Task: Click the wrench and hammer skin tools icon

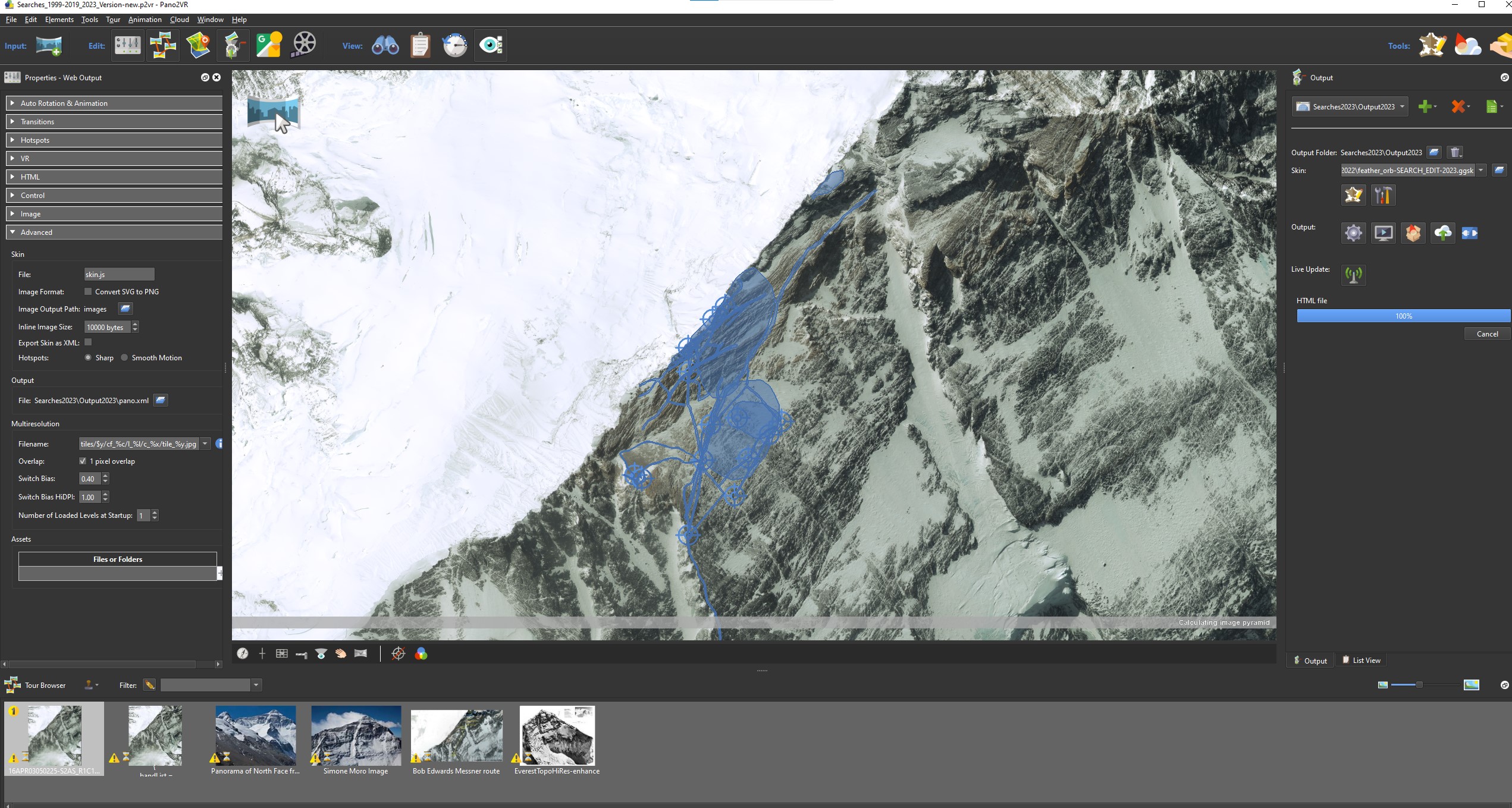Action: coord(1383,195)
